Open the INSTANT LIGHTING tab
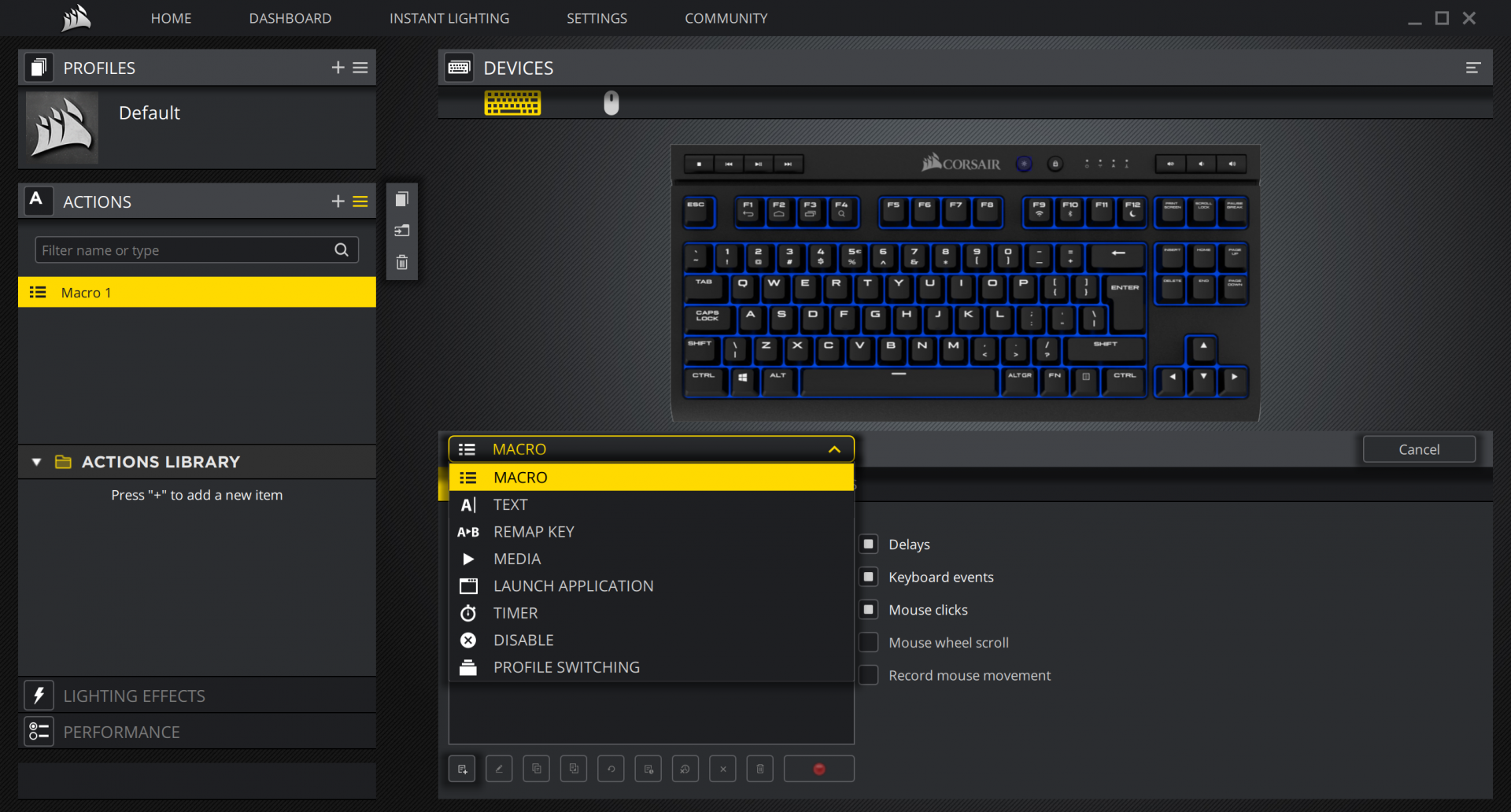The image size is (1511, 812). tap(449, 18)
